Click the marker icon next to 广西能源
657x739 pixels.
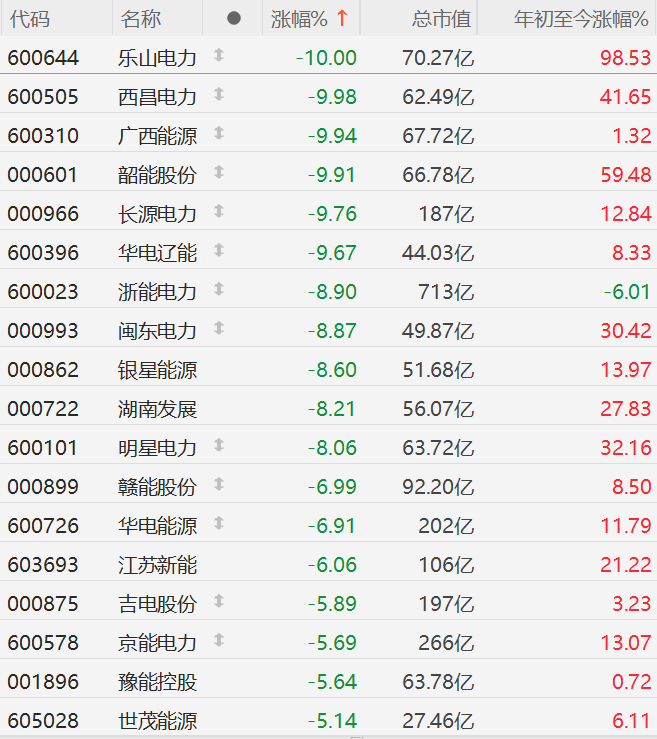click(219, 133)
